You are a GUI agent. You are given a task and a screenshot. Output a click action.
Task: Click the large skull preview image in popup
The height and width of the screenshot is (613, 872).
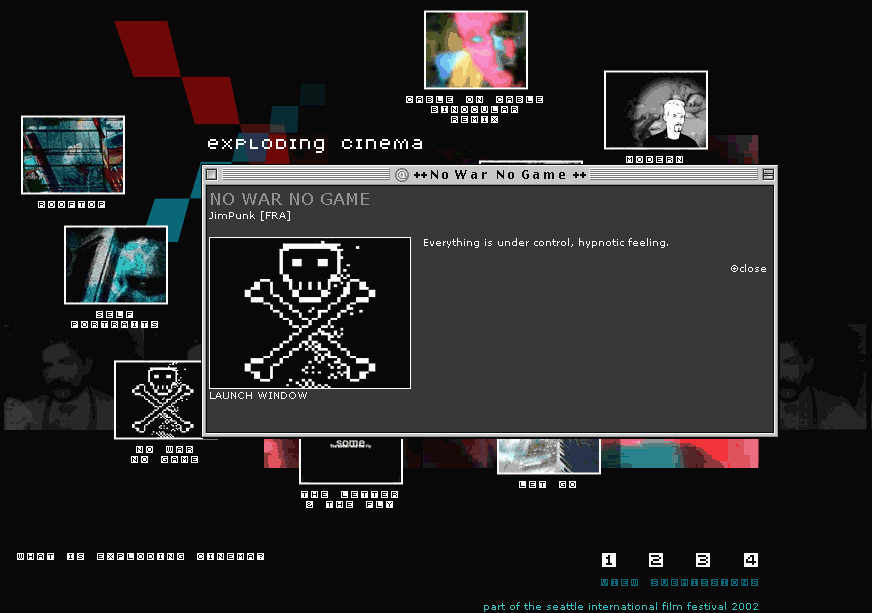309,312
